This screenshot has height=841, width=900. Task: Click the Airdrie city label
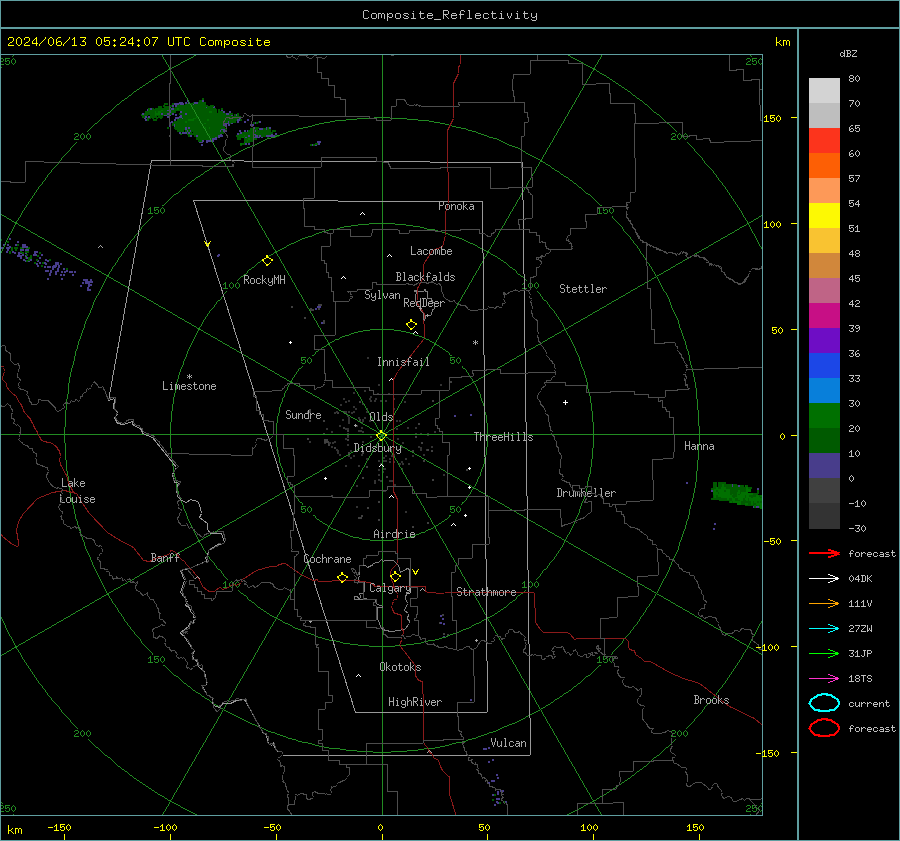pos(394,534)
